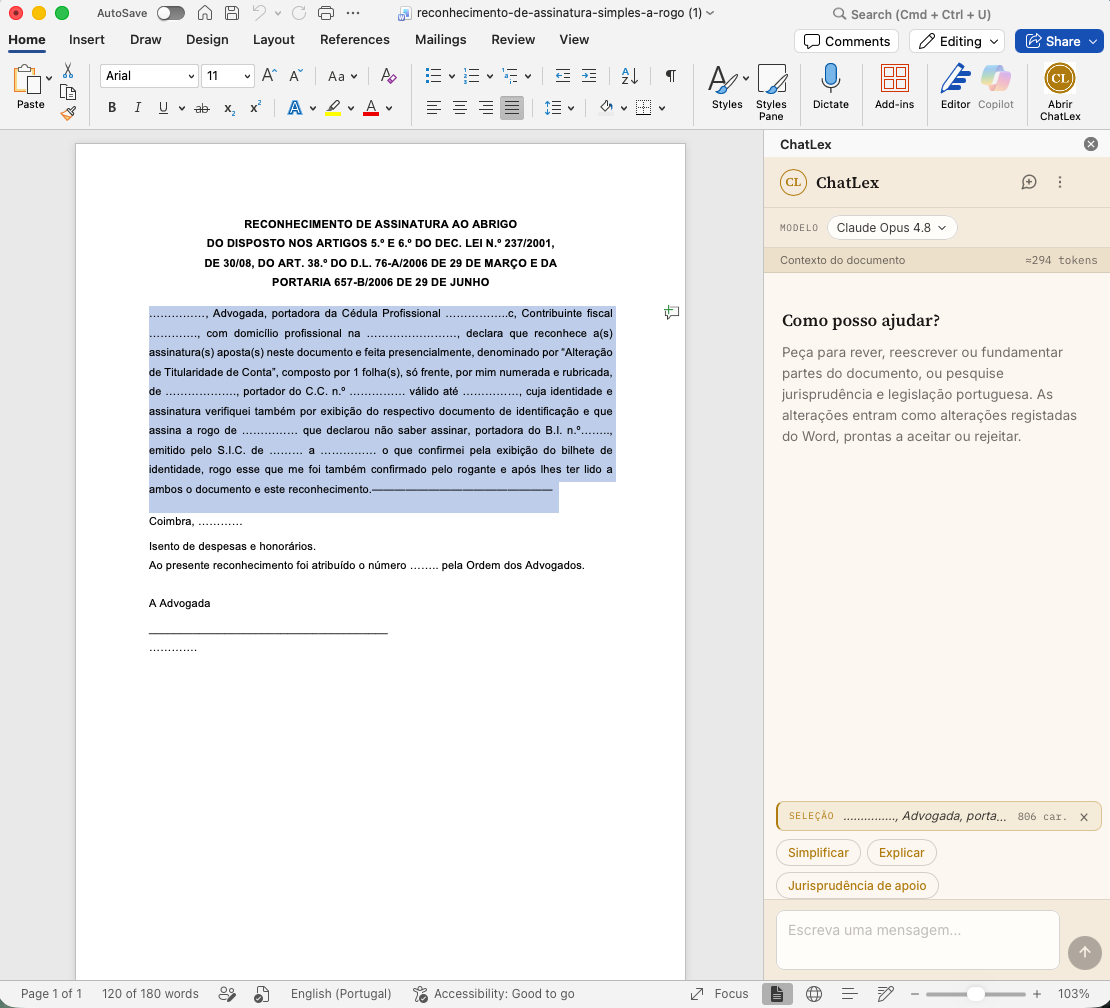Open the References tab
This screenshot has height=1008, width=1110.
[355, 40]
